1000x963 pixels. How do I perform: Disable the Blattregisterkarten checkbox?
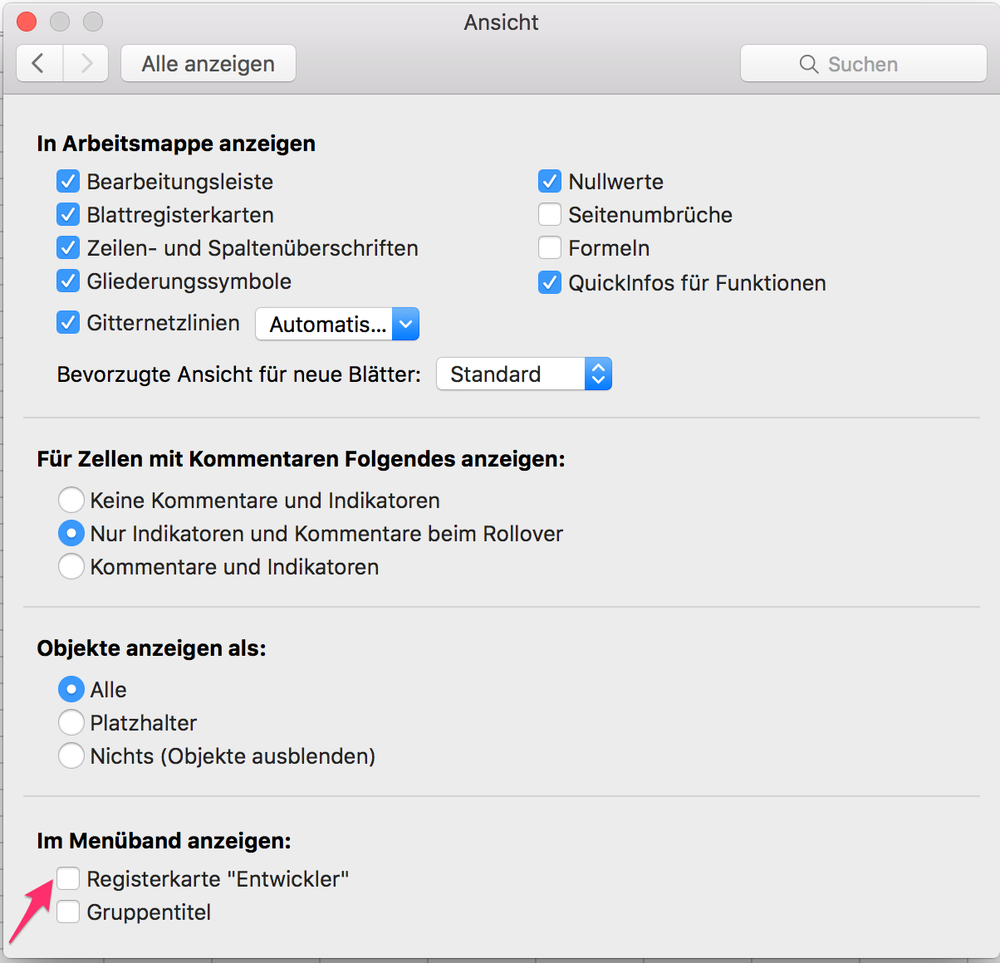[x=68, y=215]
